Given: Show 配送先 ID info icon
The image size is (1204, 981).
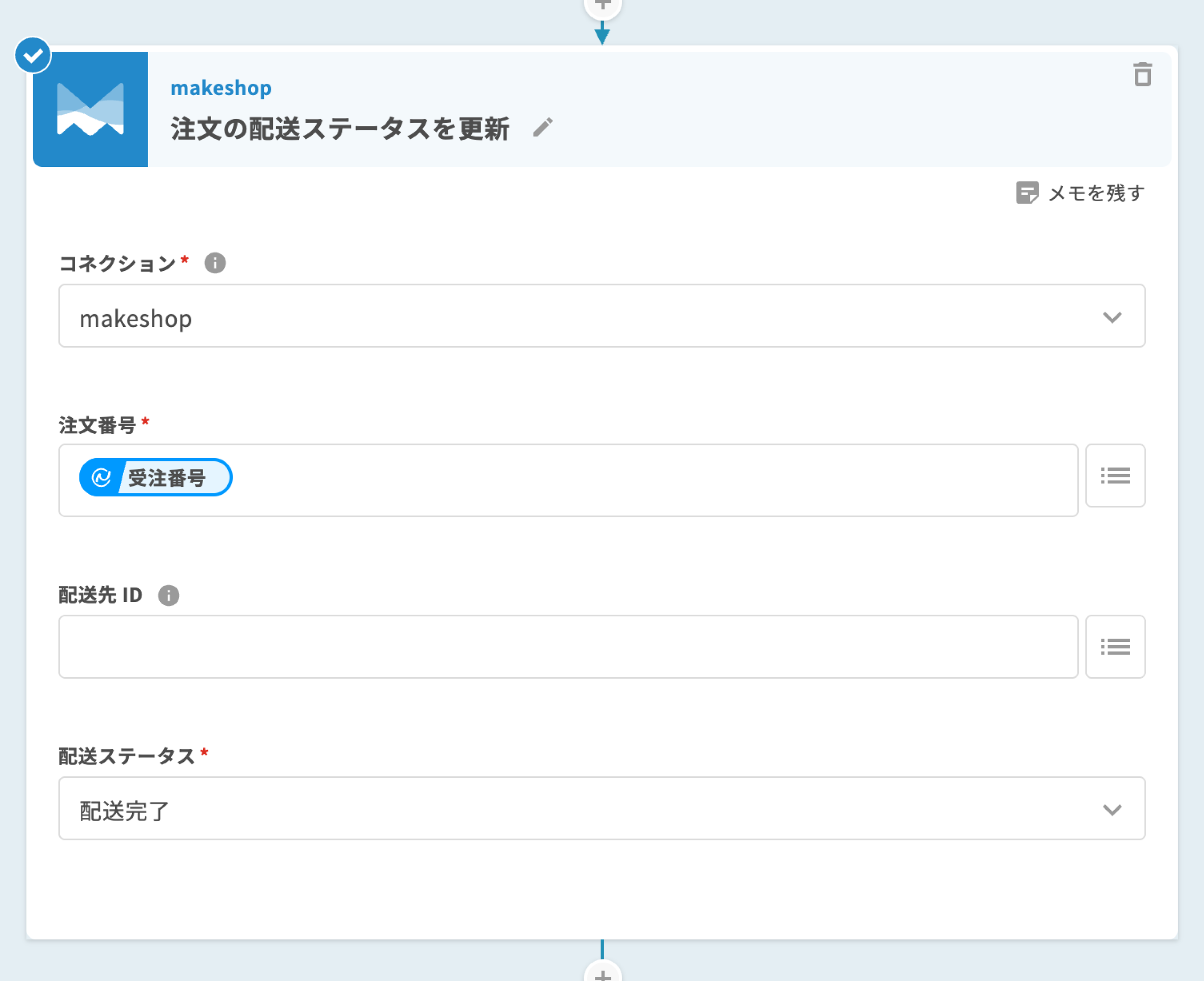Looking at the screenshot, I should click(168, 595).
